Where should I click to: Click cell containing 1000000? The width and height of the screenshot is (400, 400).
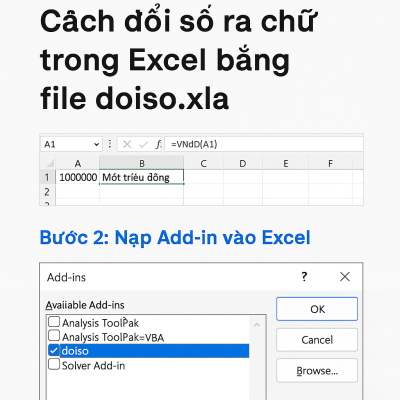[x=78, y=177]
